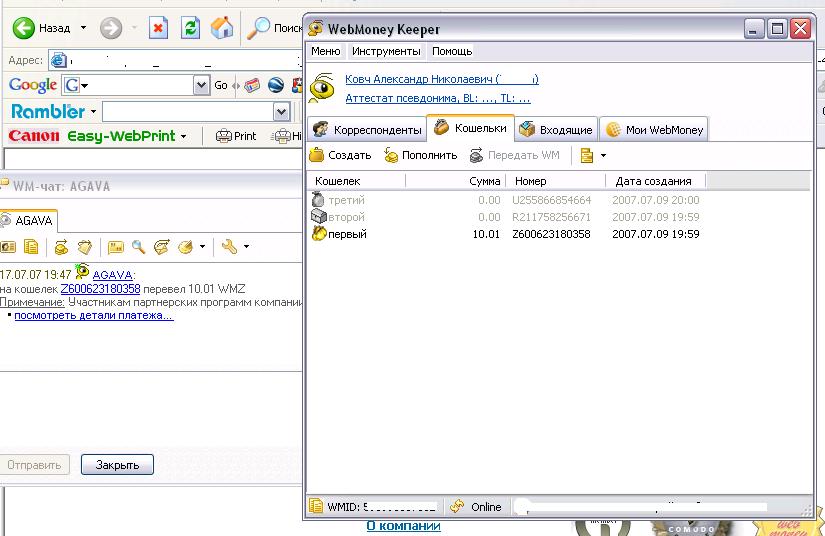The image size is (825, 536).
Task: Click Пополнить wallet toolbar button
Action: (x=420, y=155)
